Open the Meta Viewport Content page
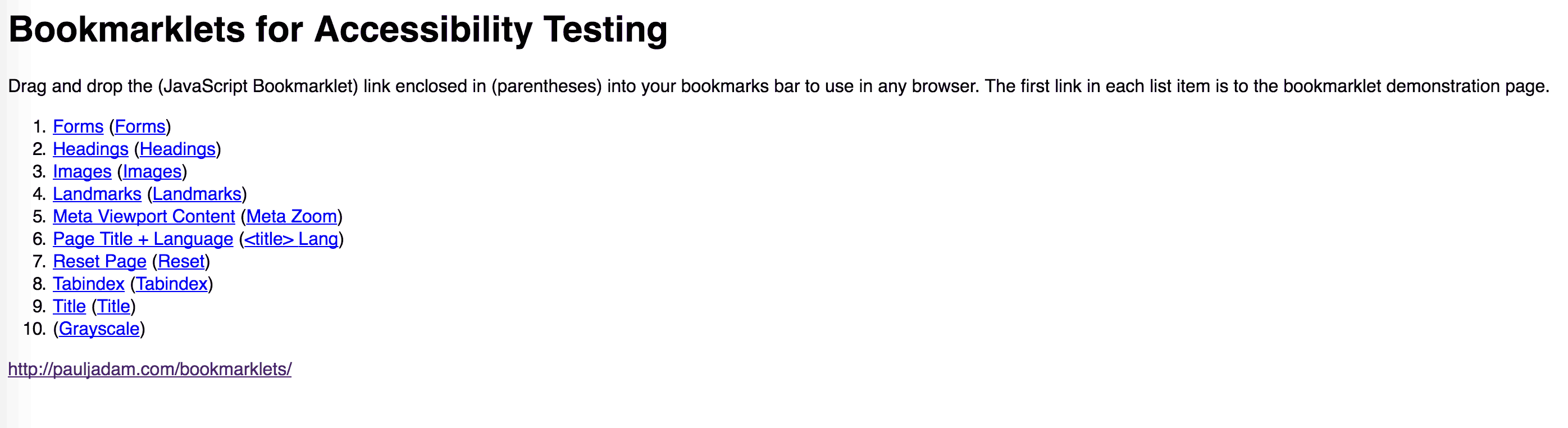Viewport: 1568px width, 428px height. click(x=144, y=217)
